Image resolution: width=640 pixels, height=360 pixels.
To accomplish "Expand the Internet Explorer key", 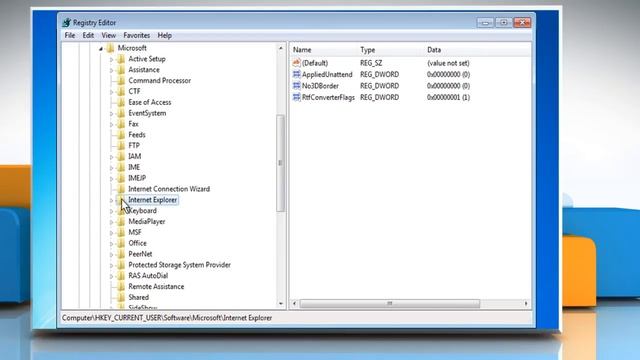I will coord(111,200).
